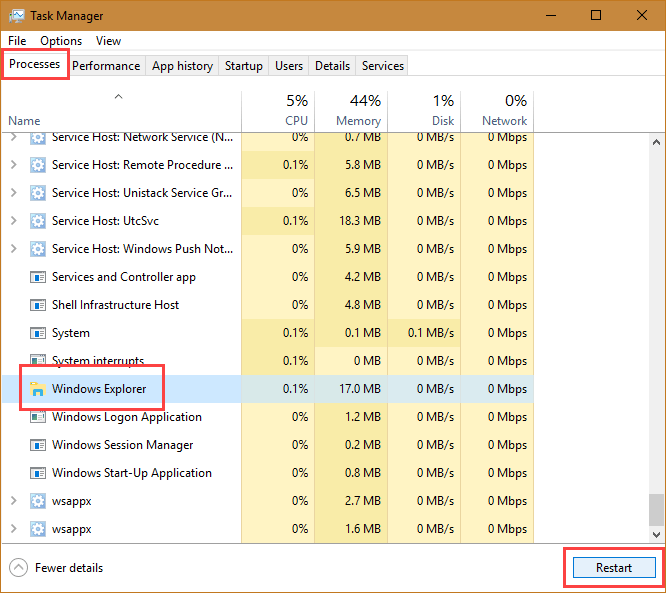Click Service Host: UtcSvc name text
The width and height of the screenshot is (666, 593).
(x=105, y=221)
